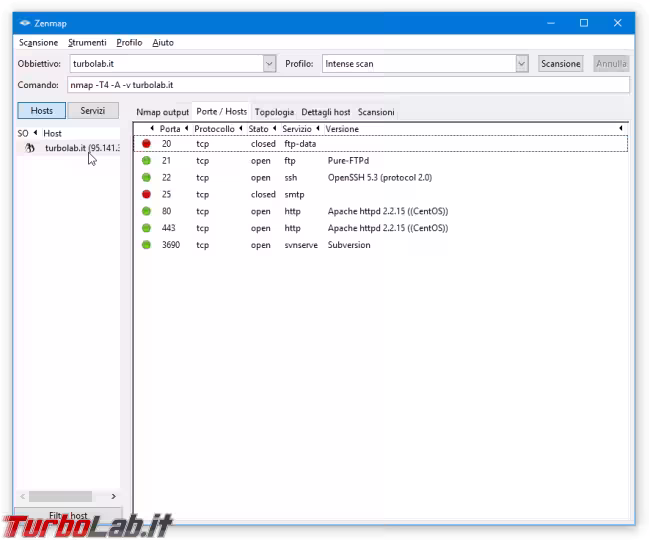Open the Profilo menu
This screenshot has width=650, height=540.
click(x=129, y=43)
